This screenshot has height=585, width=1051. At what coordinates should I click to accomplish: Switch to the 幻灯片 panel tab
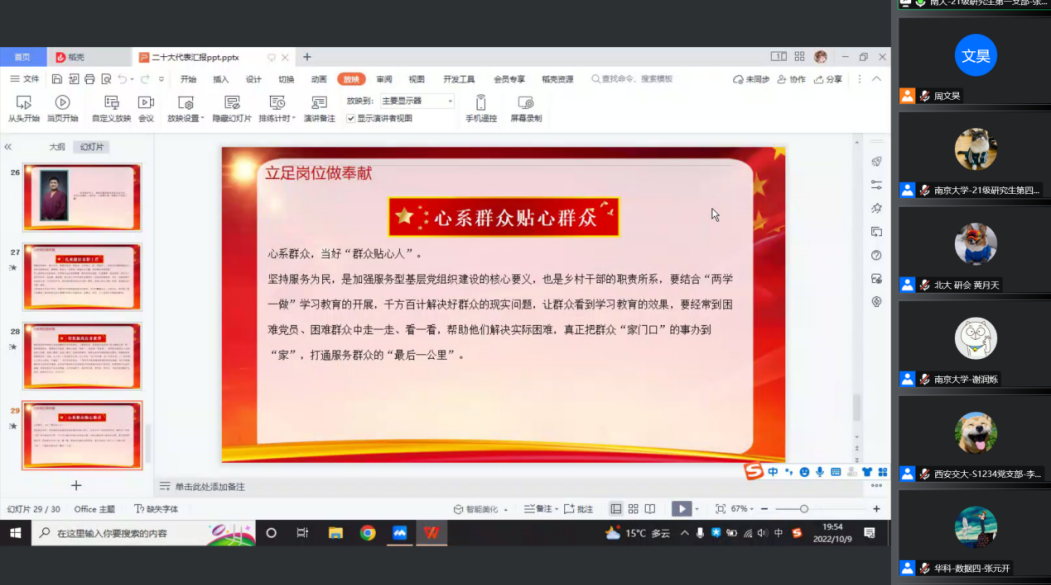(x=92, y=147)
